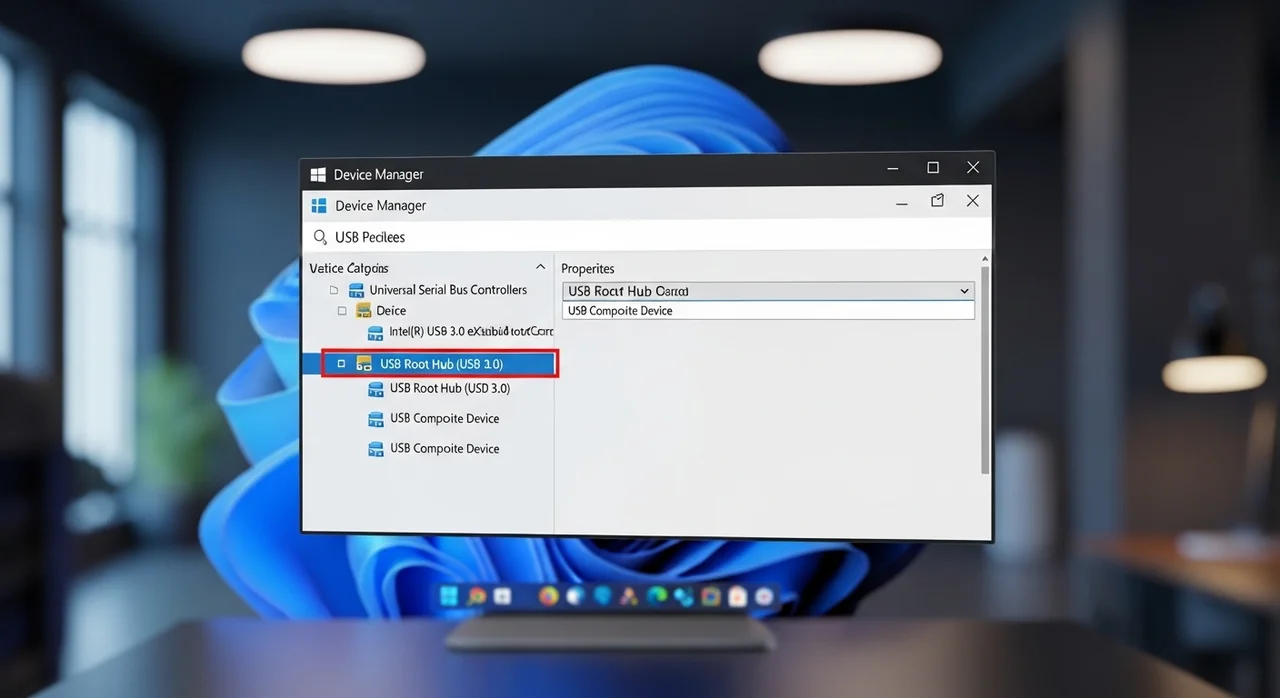Select USB Composite Device in the dropdown list
This screenshot has height=698, width=1280.
[x=620, y=311]
